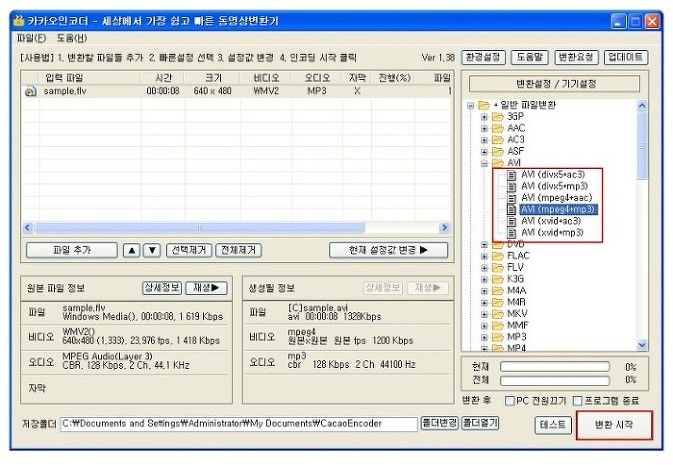Click AVI (xvid+mp3) preset document icon
The width and height of the screenshot is (673, 465).
coord(511,233)
